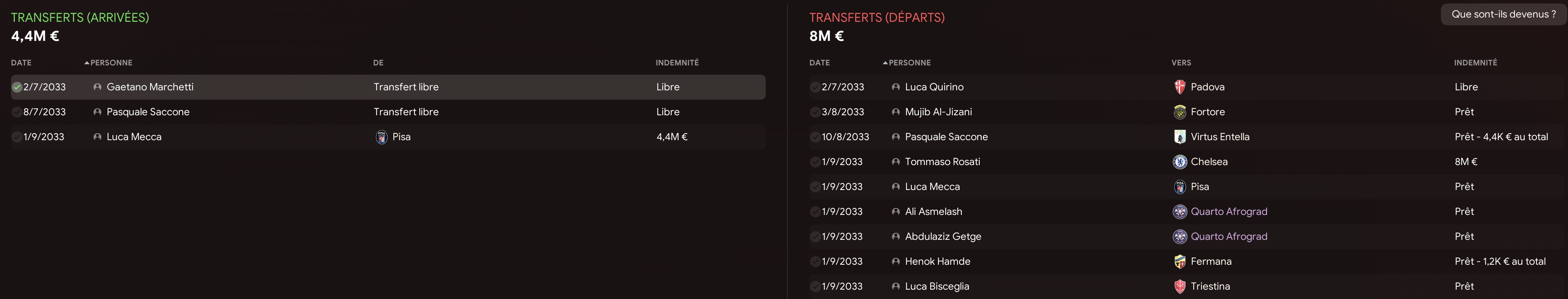Viewport: 1568px width, 299px height.
Task: Open the Quarto Afrograd link for Ali Asmelash
Action: [1229, 211]
